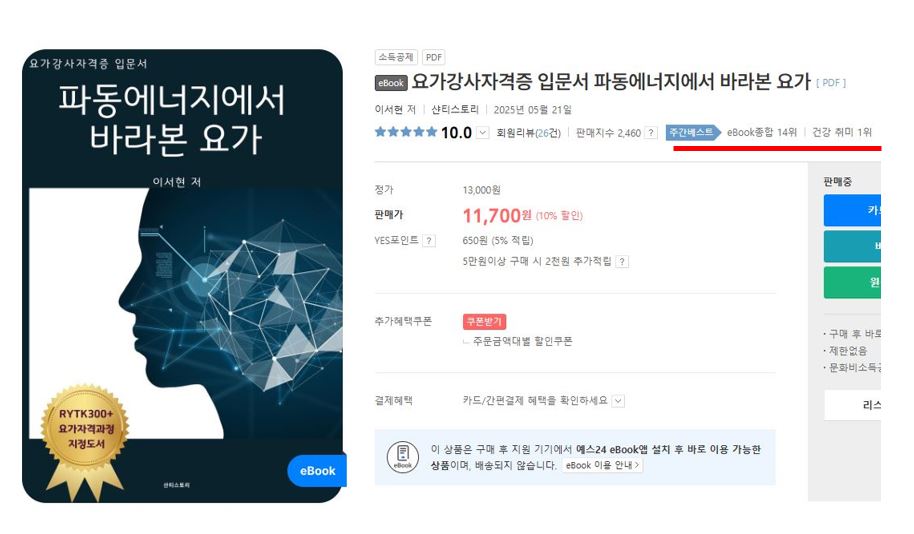Select the 소득공제 tag
Viewport: 914px width, 534px height.
click(396, 57)
